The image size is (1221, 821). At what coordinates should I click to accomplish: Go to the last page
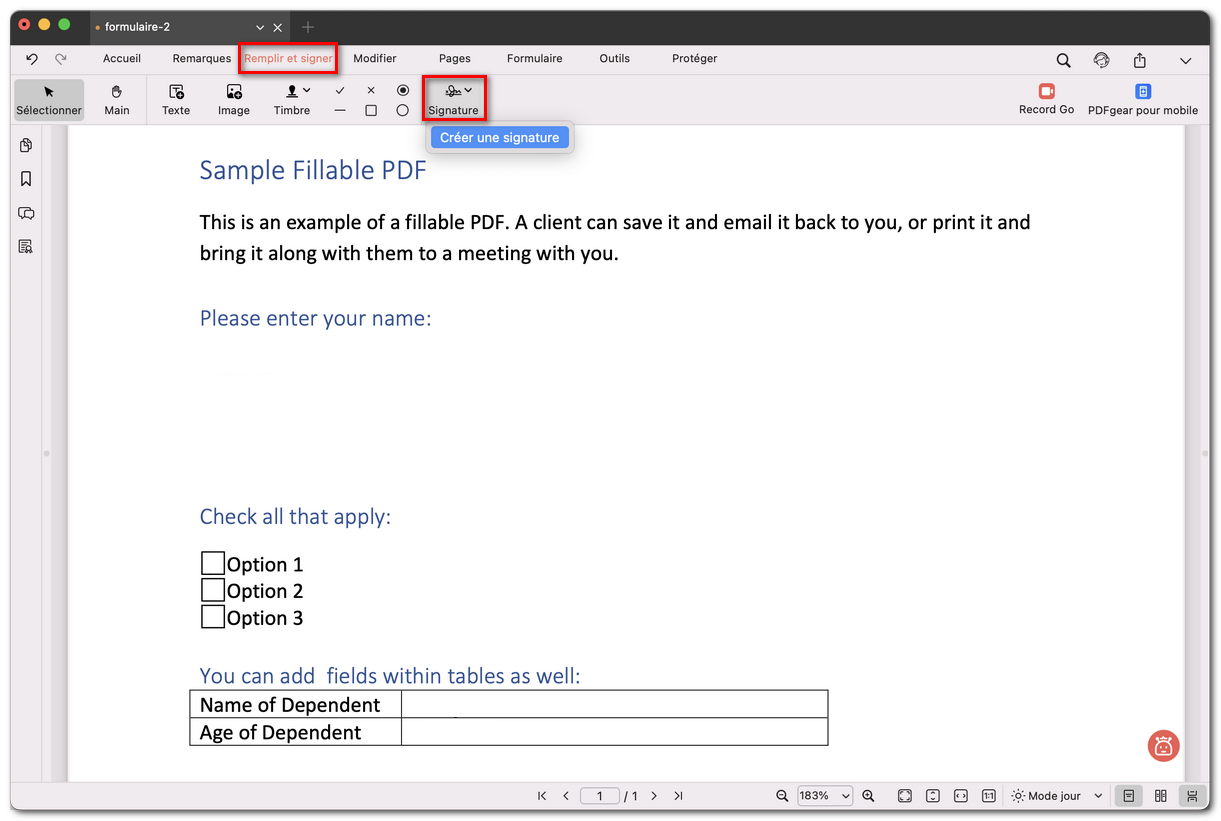(x=678, y=796)
